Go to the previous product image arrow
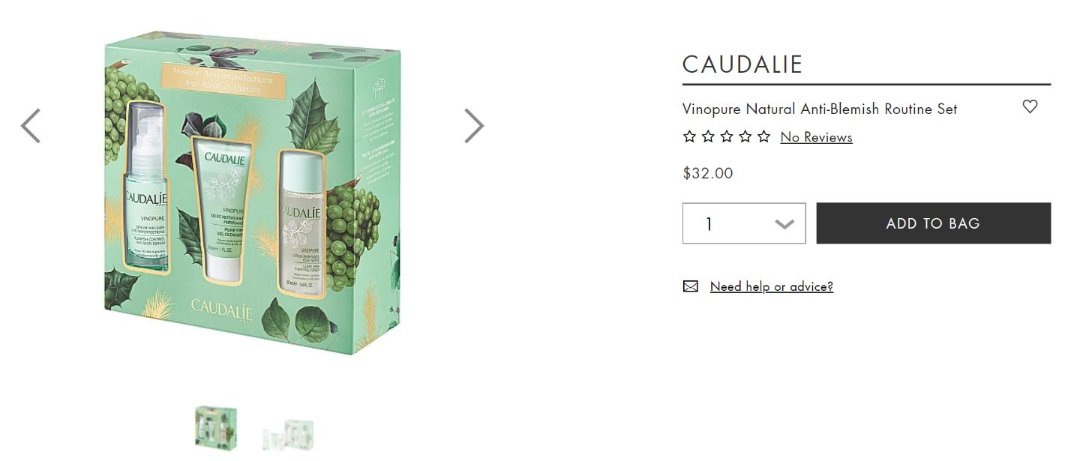1080x461 pixels. pyautogui.click(x=30, y=126)
